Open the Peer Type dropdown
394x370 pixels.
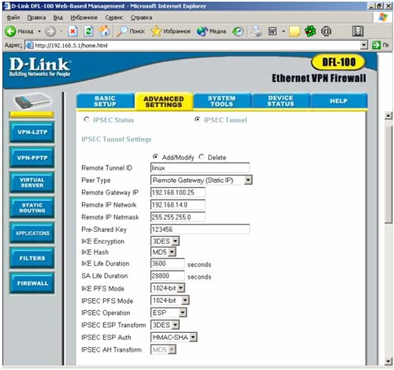click(x=201, y=180)
